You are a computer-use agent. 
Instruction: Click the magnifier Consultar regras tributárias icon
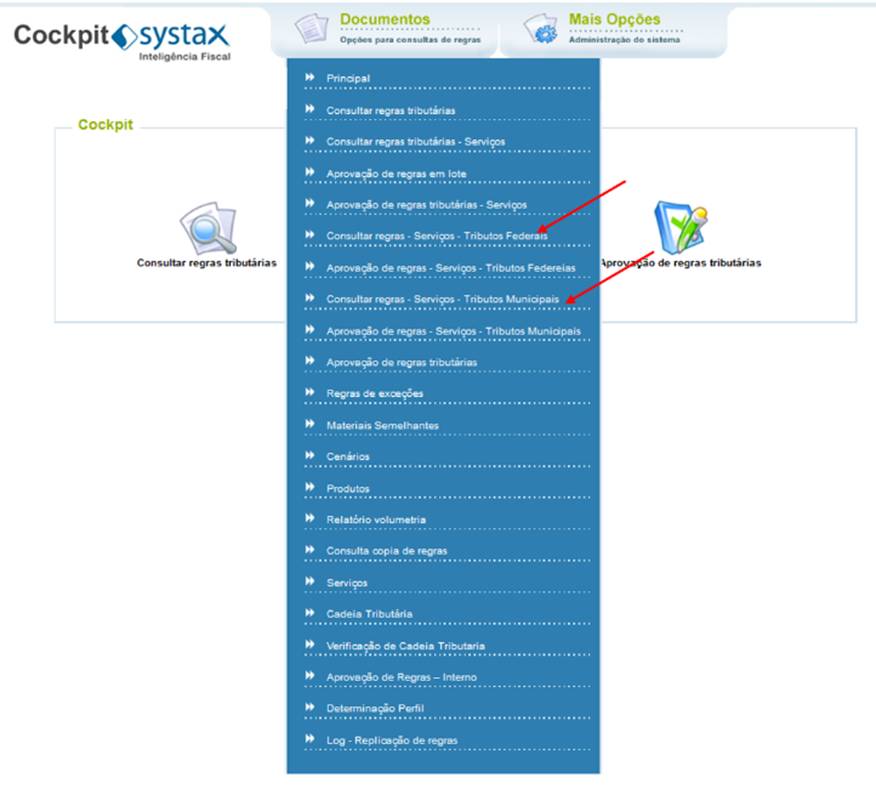pos(208,228)
